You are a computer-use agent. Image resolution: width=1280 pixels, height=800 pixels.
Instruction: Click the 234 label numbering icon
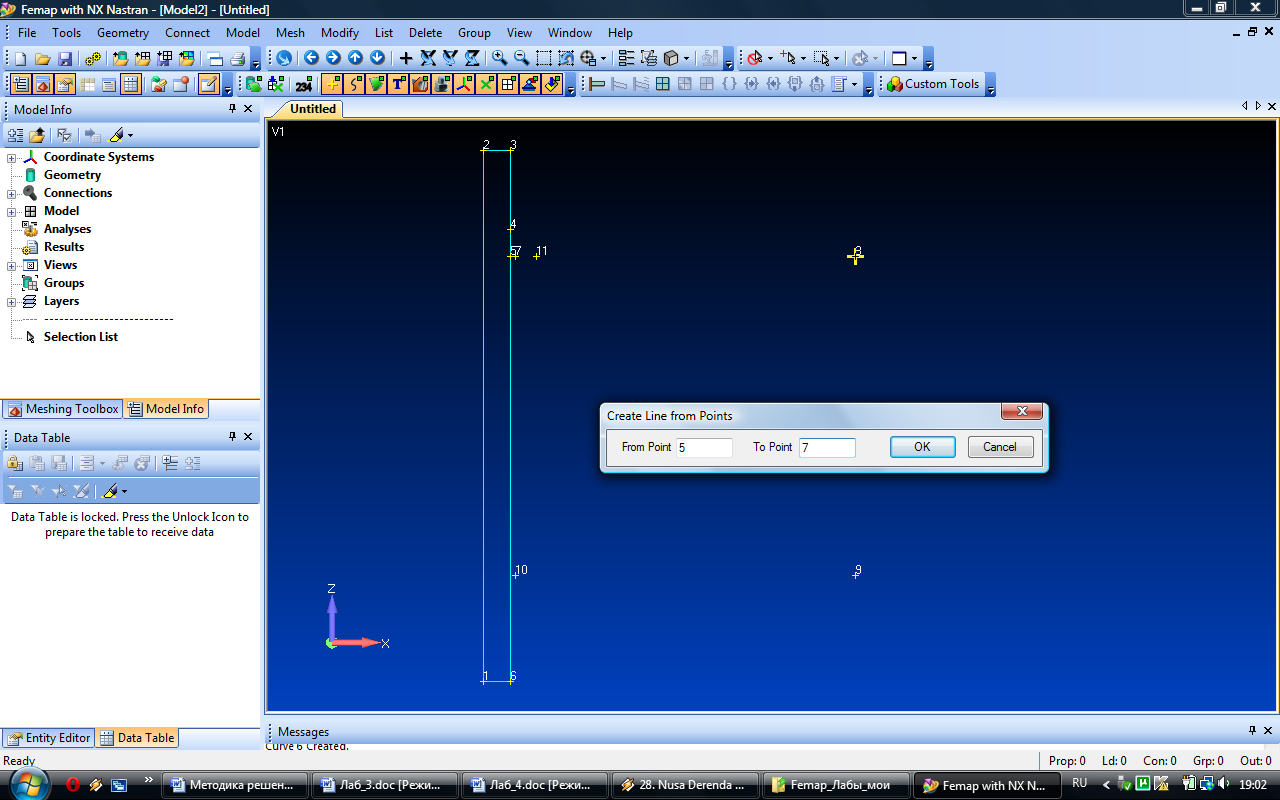pyautogui.click(x=304, y=84)
